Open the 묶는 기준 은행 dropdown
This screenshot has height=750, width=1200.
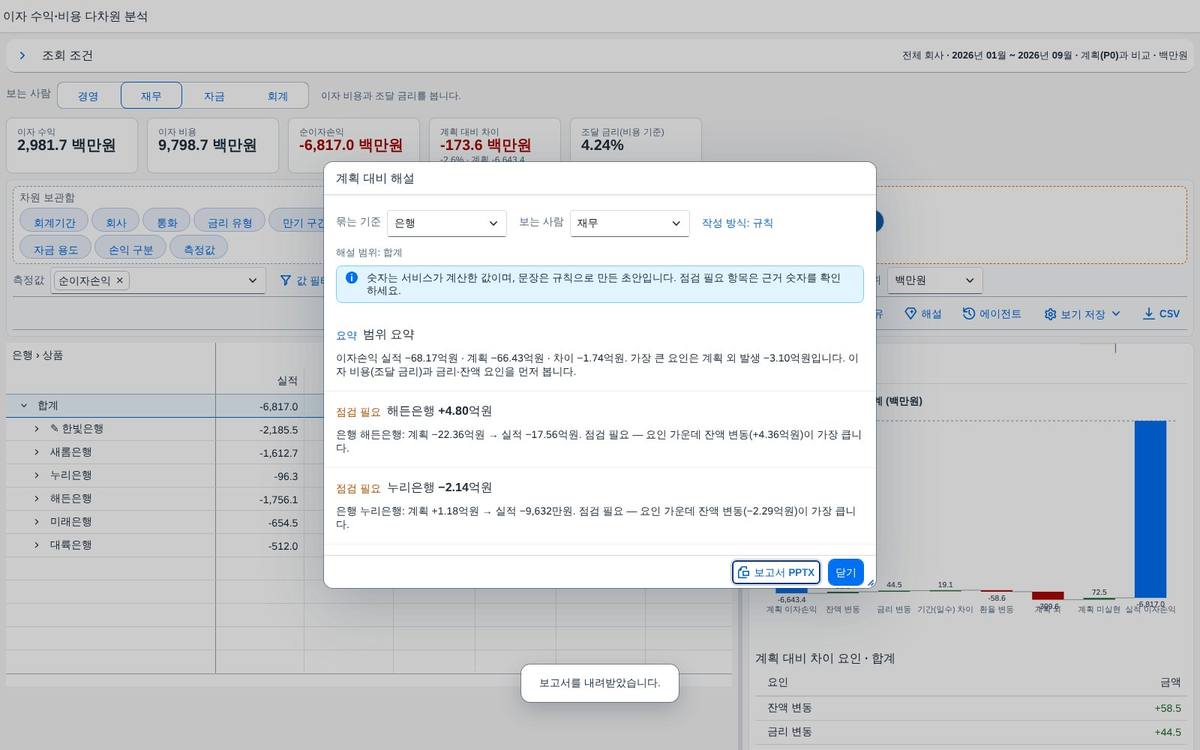point(447,223)
